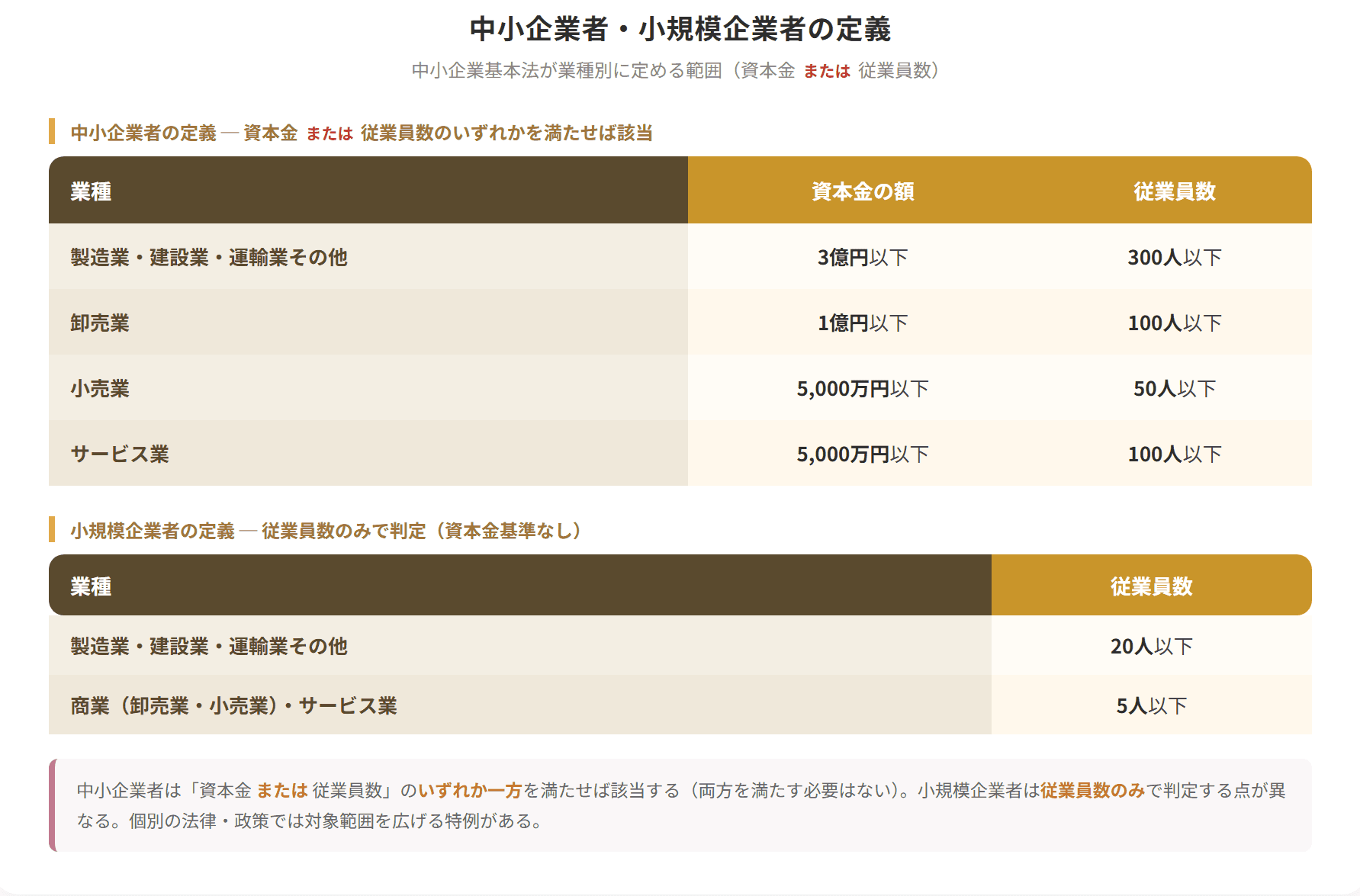
Task: Click the 従業員数 header of the 小規模企業者 table
Action: (1152, 586)
